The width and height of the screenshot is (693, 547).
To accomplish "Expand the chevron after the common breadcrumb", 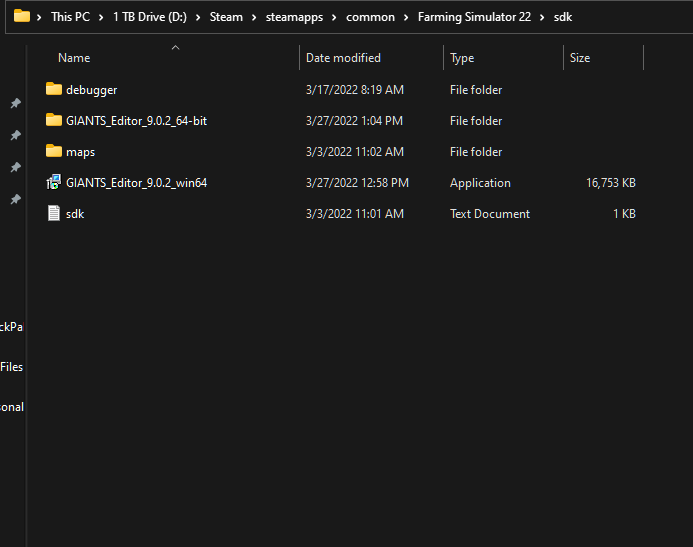I will click(x=406, y=17).
